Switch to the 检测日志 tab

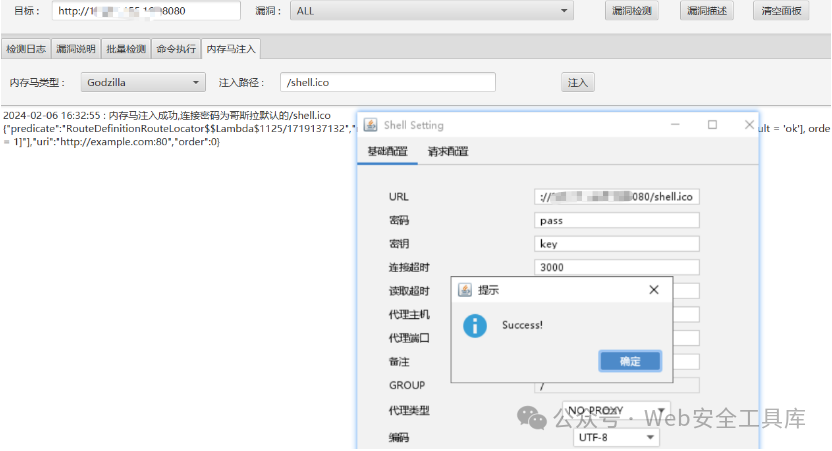26,49
